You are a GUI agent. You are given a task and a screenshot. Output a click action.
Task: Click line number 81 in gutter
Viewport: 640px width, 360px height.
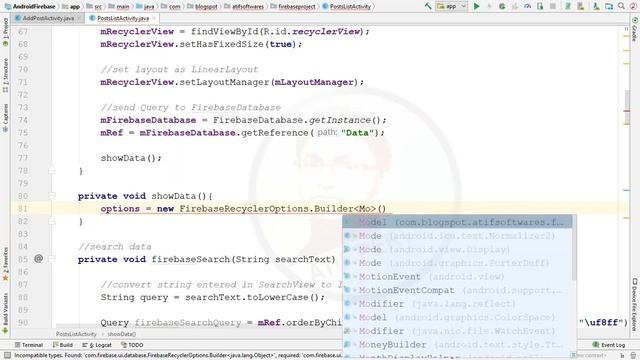pyautogui.click(x=23, y=209)
